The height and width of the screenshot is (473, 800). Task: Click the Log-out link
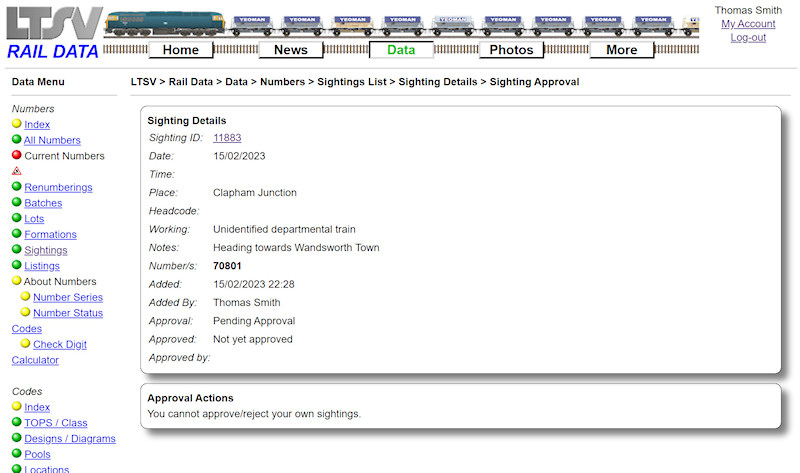pos(748,38)
